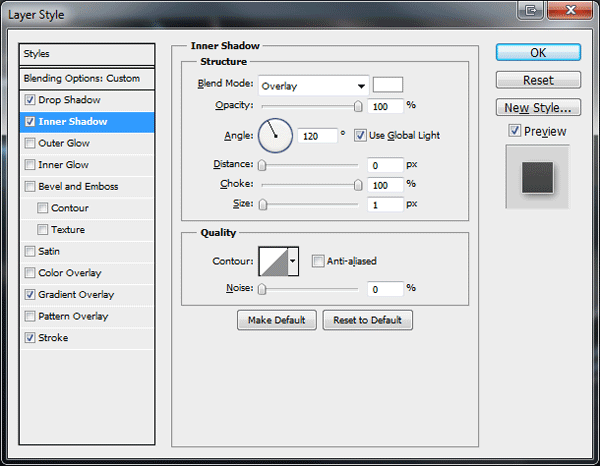This screenshot has width=600, height=466.
Task: Enable the Inner Glow checkbox
Action: pyautogui.click(x=30, y=165)
